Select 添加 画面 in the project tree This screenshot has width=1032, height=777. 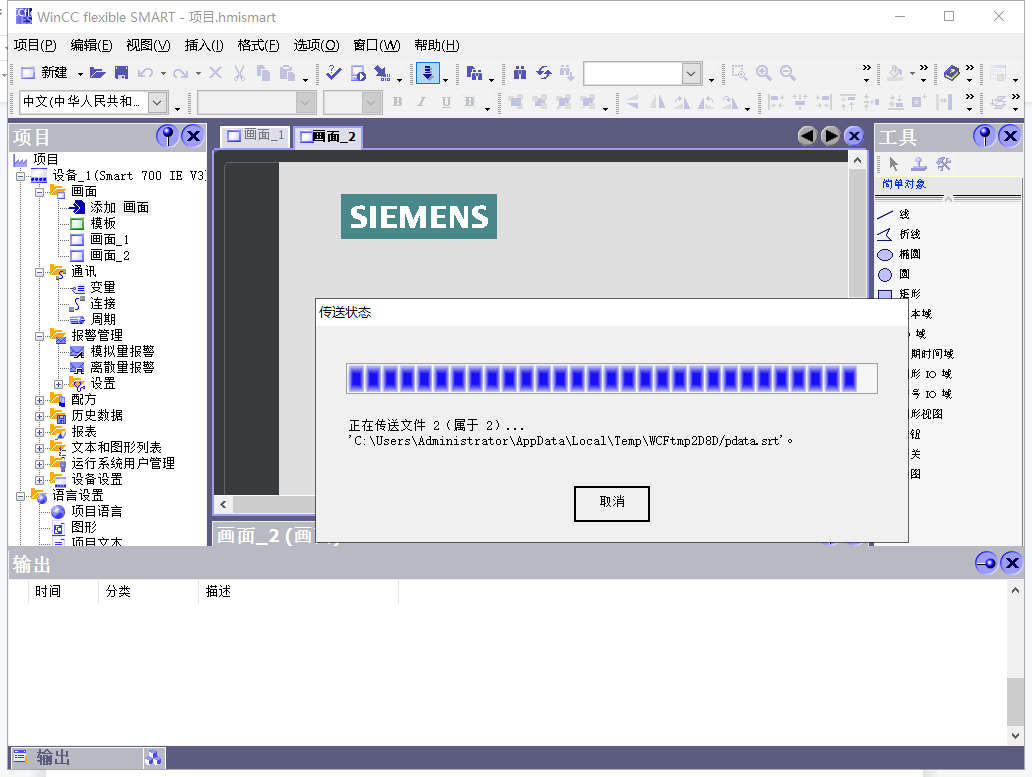[118, 207]
